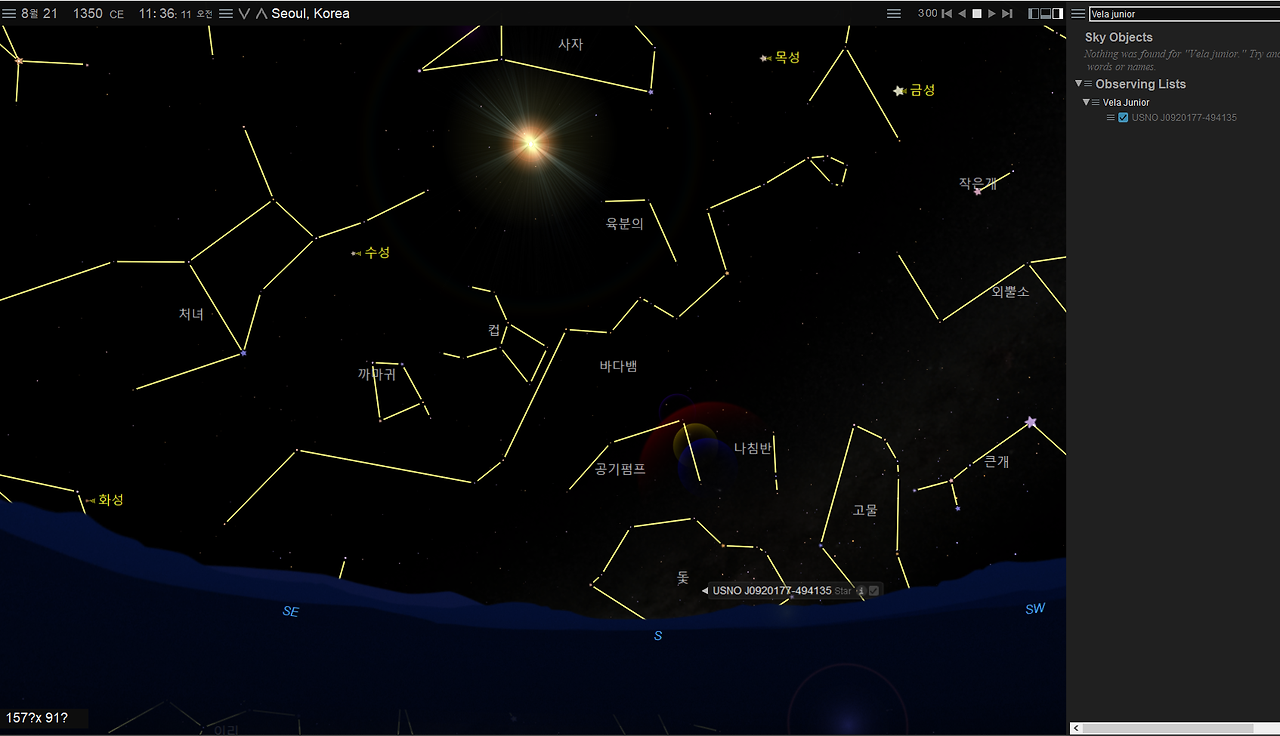Click the 나침반 (Pyxis) constellation label
The height and width of the screenshot is (736, 1280).
point(752,448)
